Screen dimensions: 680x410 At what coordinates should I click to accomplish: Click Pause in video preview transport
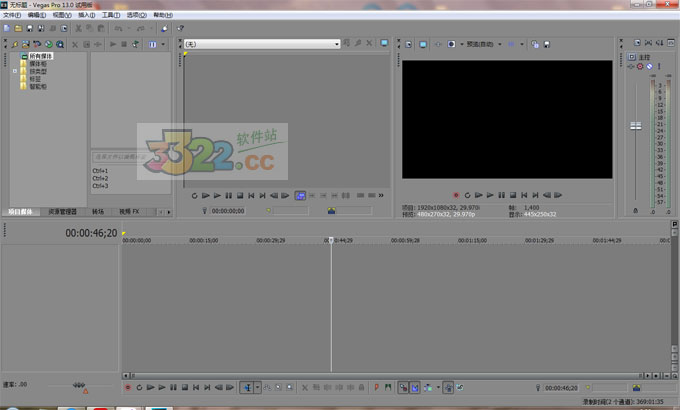[501, 195]
